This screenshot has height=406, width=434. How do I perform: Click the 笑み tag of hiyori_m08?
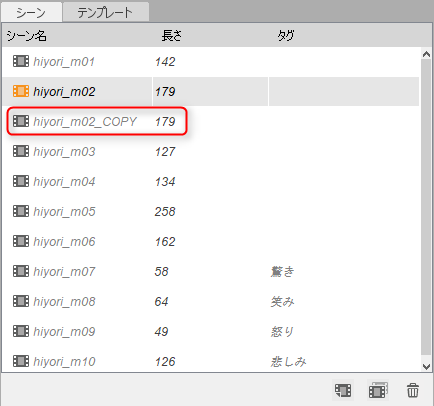282,302
